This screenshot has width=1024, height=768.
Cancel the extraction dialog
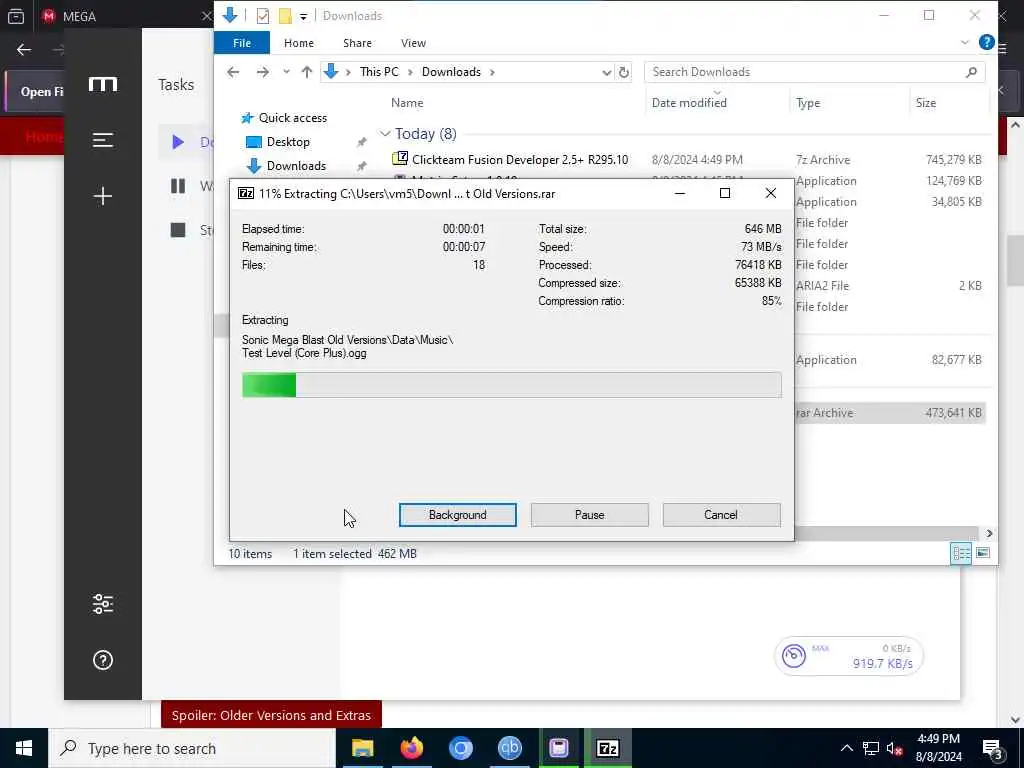tap(721, 515)
